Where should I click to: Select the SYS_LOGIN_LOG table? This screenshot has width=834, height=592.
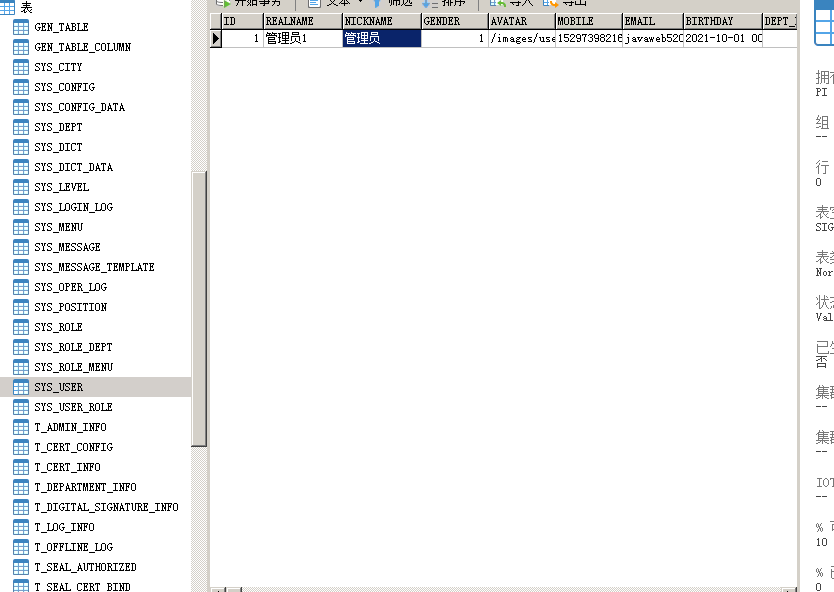coord(72,207)
